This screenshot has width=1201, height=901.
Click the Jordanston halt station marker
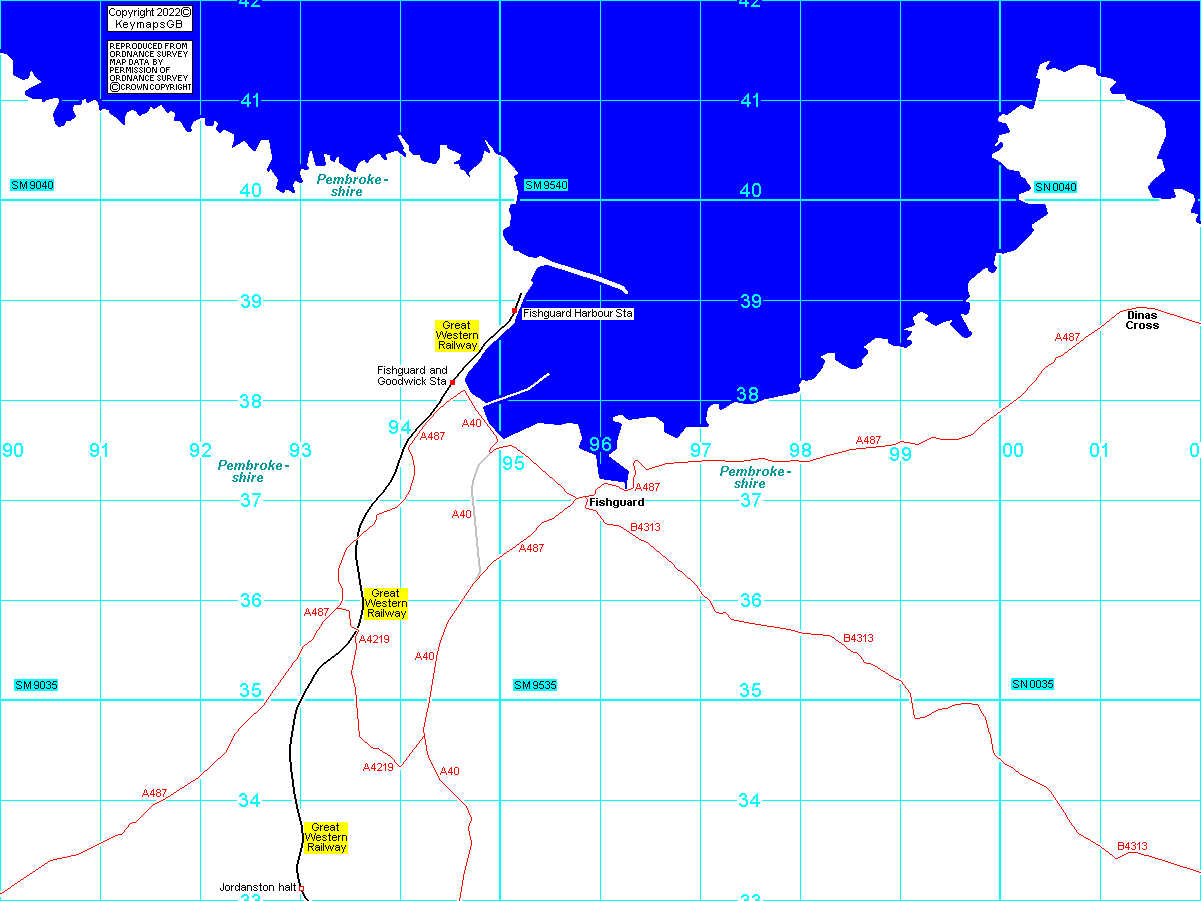click(301, 888)
